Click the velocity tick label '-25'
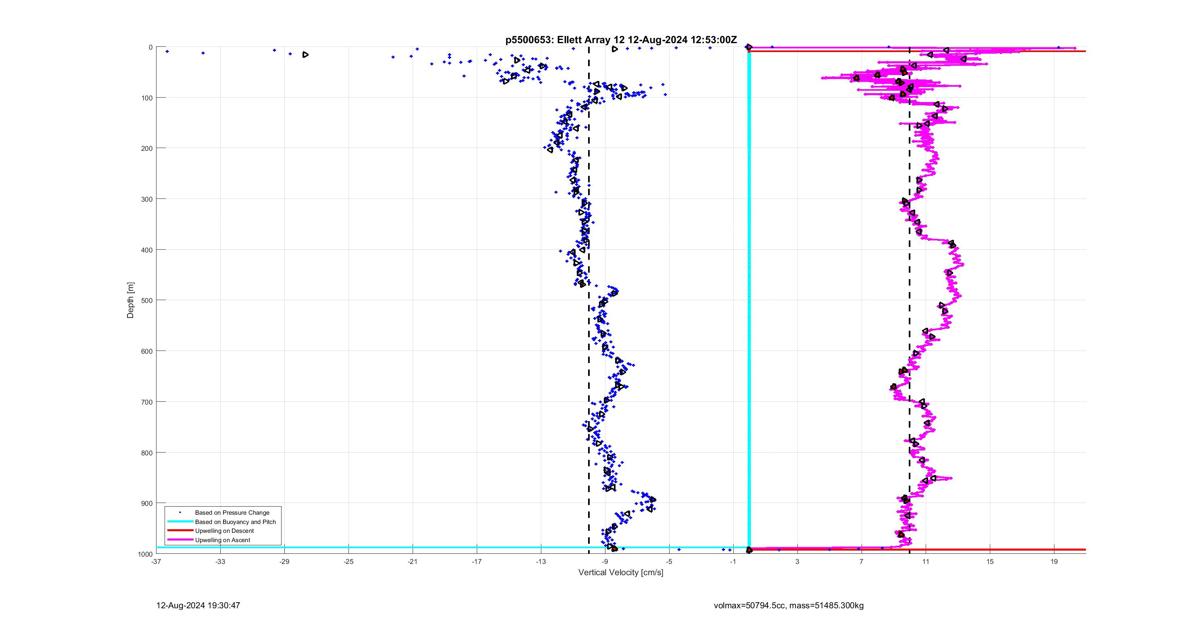This screenshot has height=622, width=1200. click(x=348, y=562)
